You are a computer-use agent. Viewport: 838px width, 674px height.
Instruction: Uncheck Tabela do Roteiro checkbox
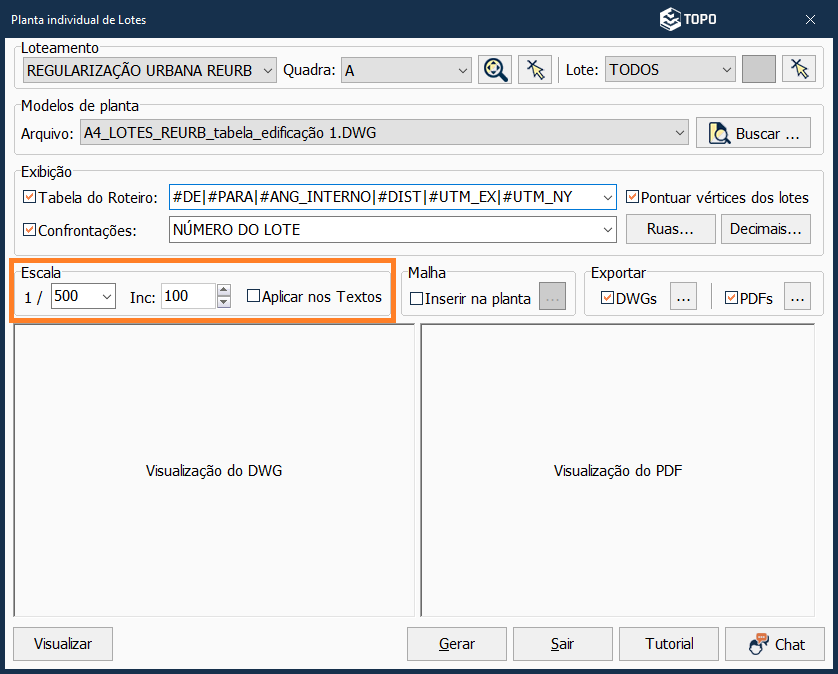(x=29, y=197)
